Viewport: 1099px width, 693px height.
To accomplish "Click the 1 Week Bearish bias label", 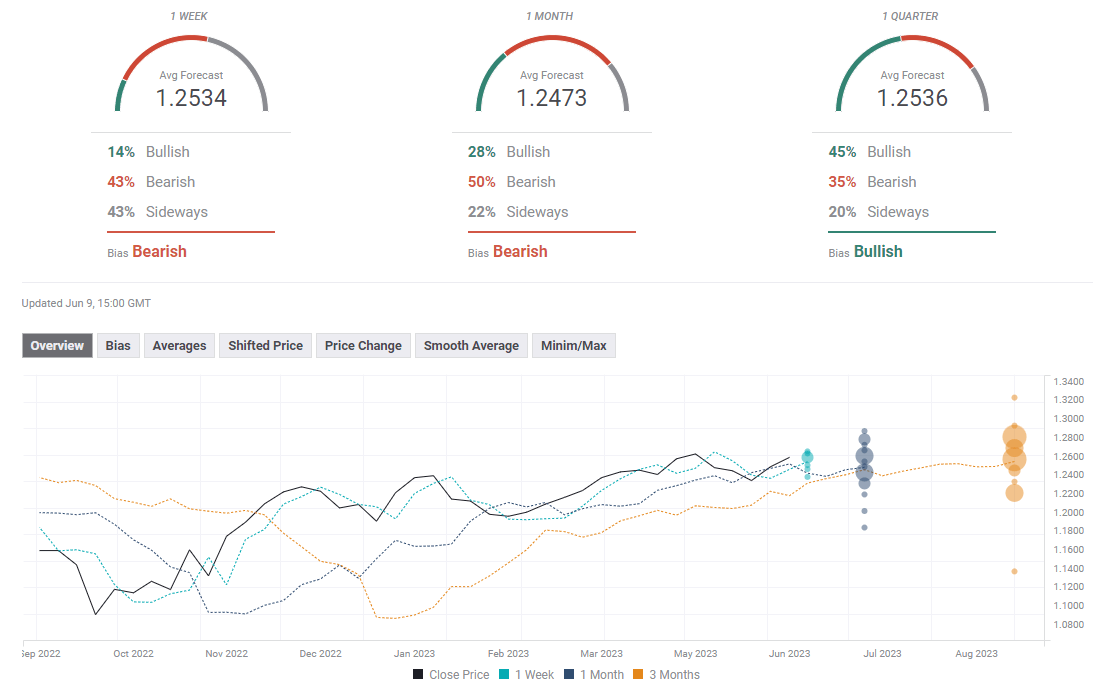I will coord(159,252).
